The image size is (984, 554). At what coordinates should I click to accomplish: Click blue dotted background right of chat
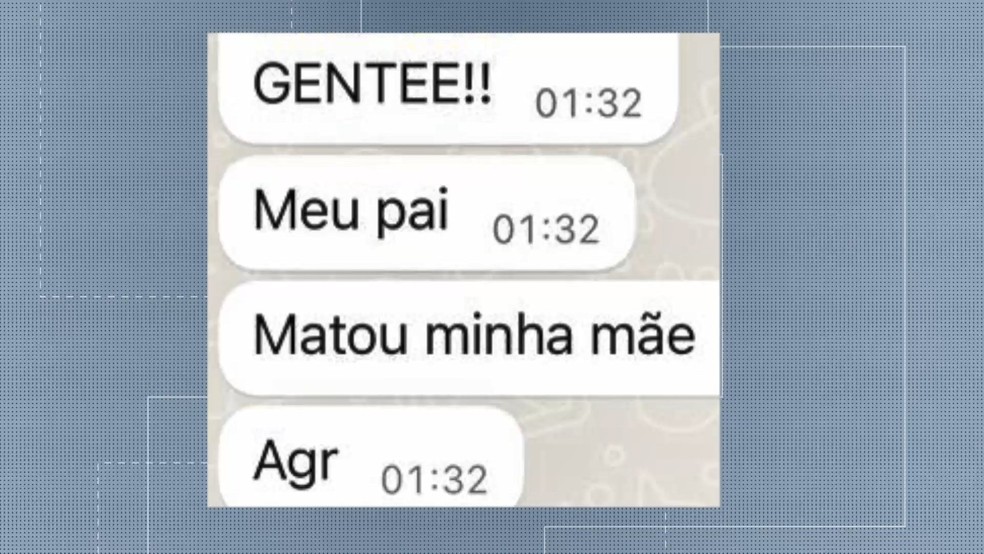(852, 276)
